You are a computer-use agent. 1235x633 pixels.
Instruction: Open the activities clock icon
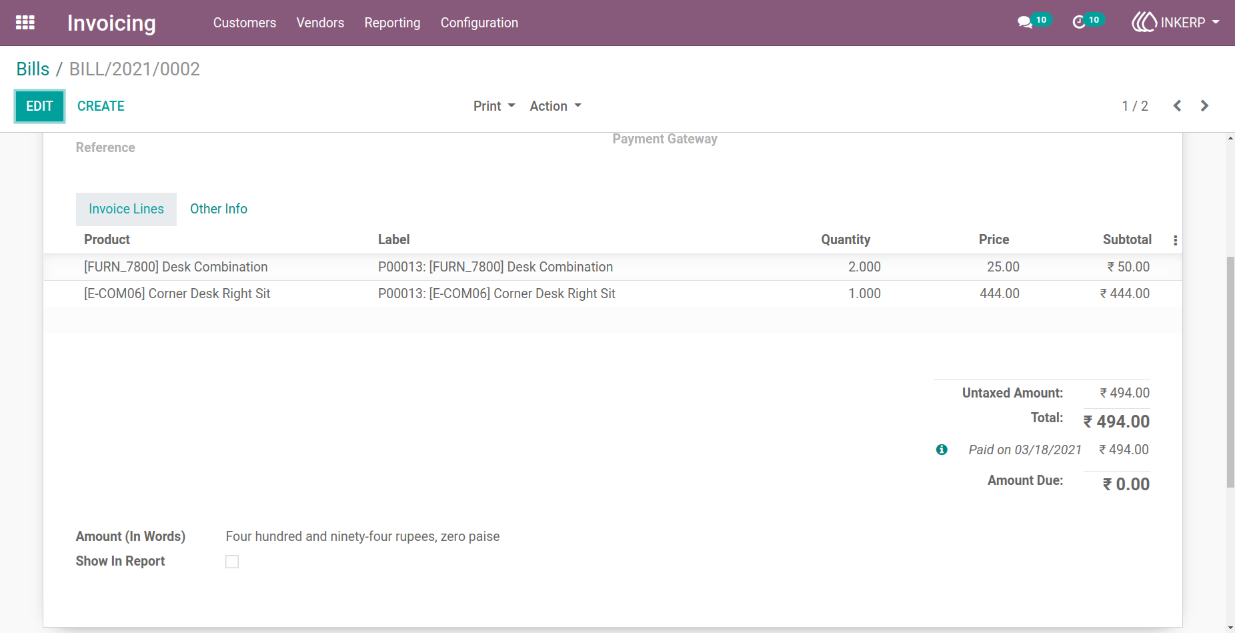[1078, 22]
